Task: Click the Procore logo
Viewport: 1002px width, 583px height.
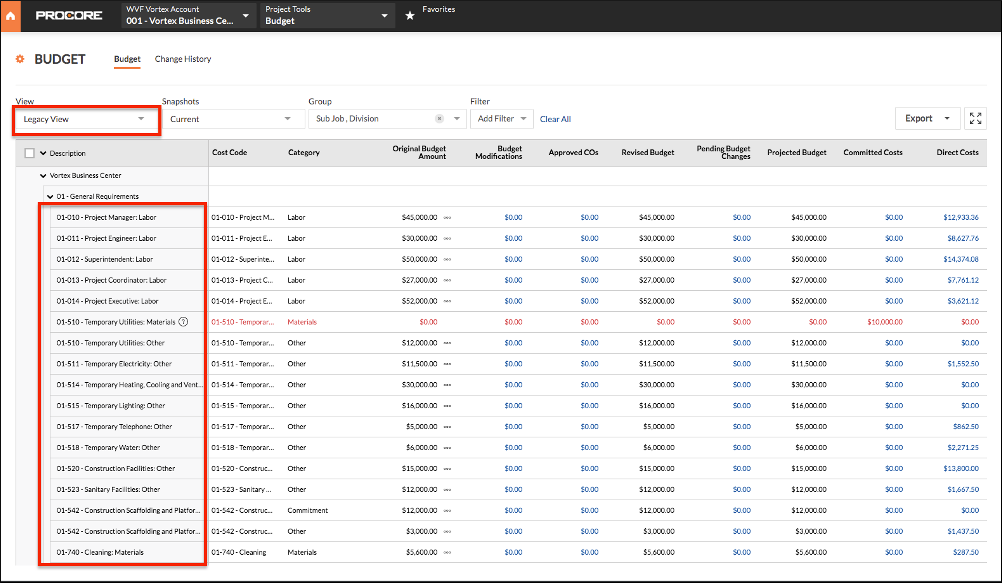Action: [69, 15]
